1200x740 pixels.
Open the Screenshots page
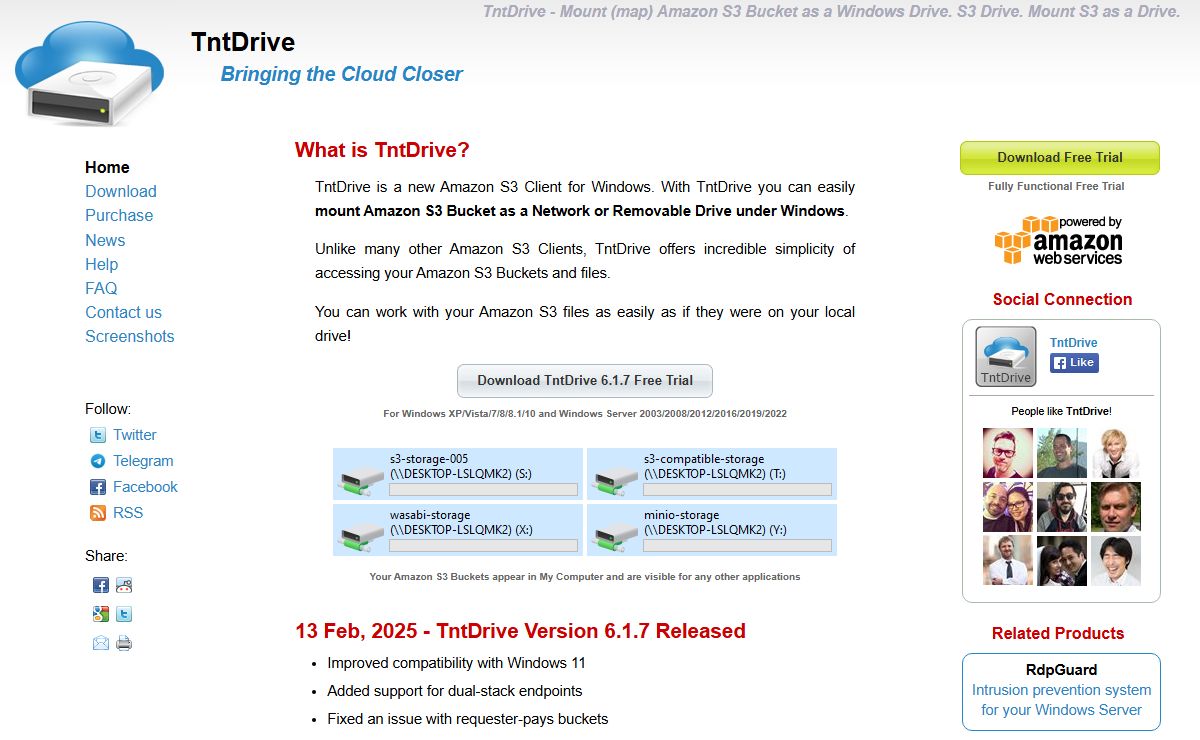click(x=130, y=336)
